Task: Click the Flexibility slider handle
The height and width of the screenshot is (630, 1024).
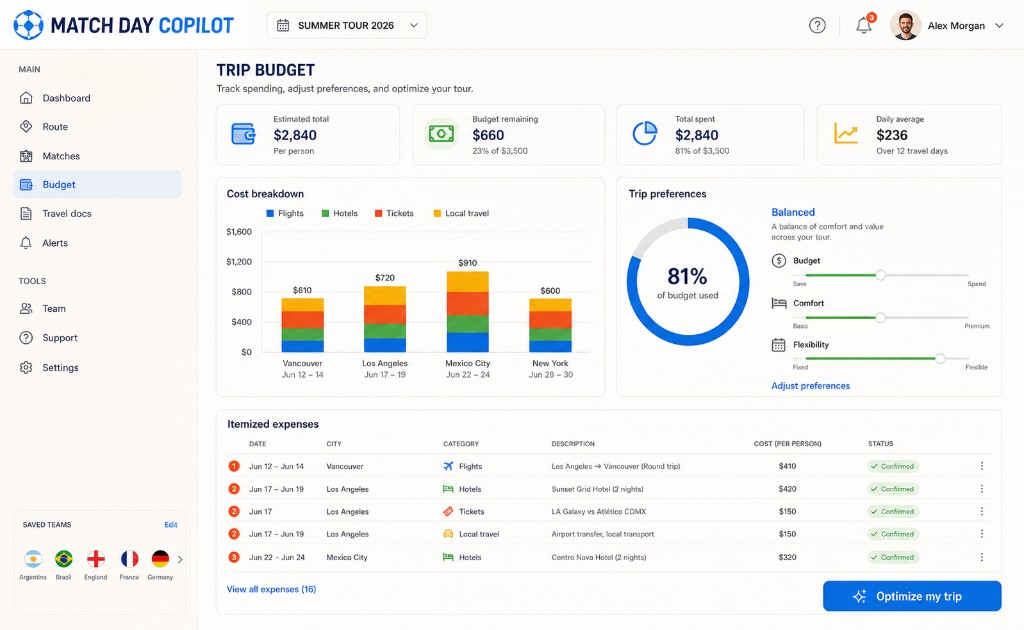Action: [940, 358]
